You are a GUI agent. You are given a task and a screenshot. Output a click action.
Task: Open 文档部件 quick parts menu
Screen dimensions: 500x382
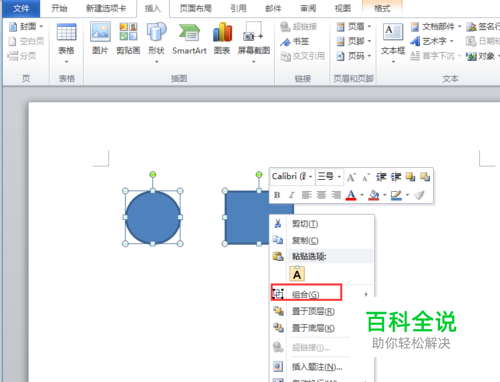pos(436,26)
